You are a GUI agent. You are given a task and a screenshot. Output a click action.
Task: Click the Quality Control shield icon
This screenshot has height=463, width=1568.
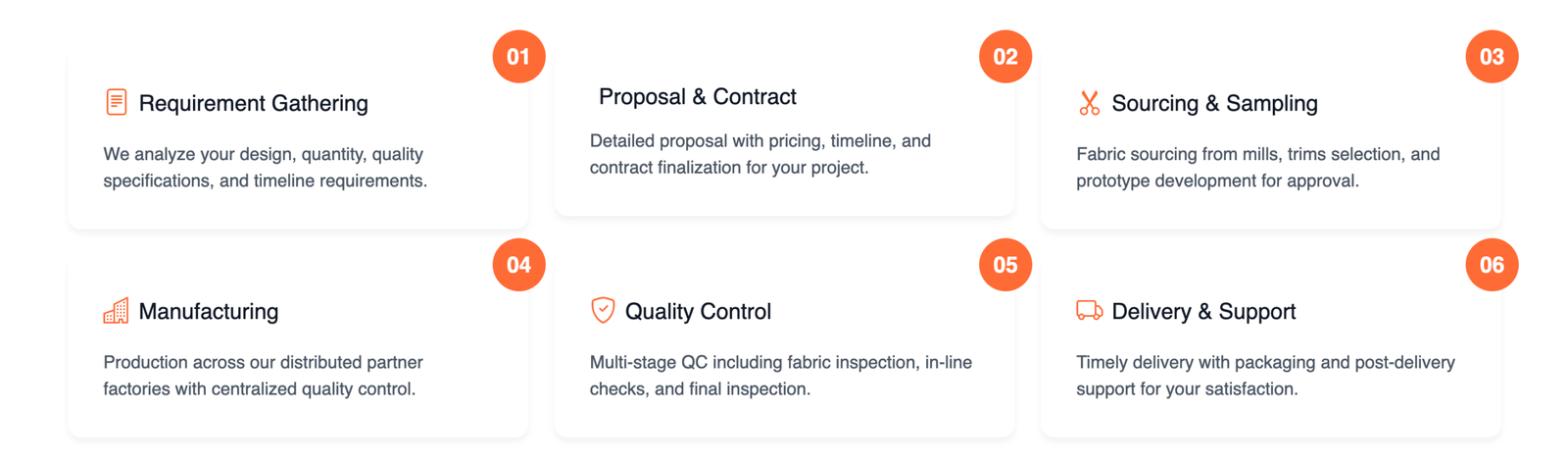click(x=603, y=310)
